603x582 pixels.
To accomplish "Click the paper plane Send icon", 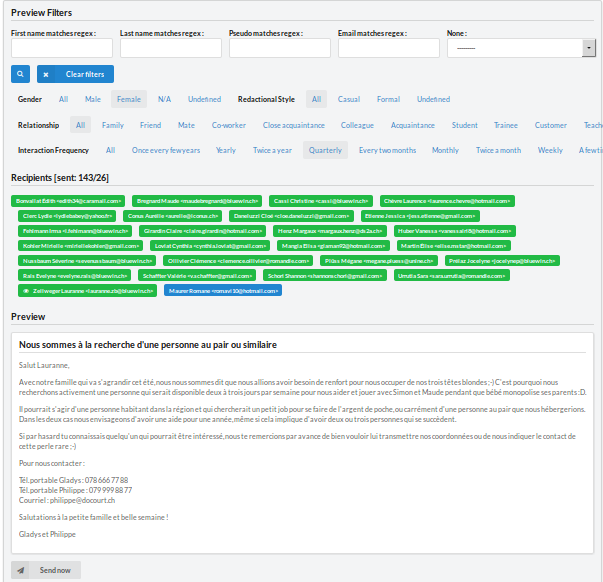I will (22, 570).
